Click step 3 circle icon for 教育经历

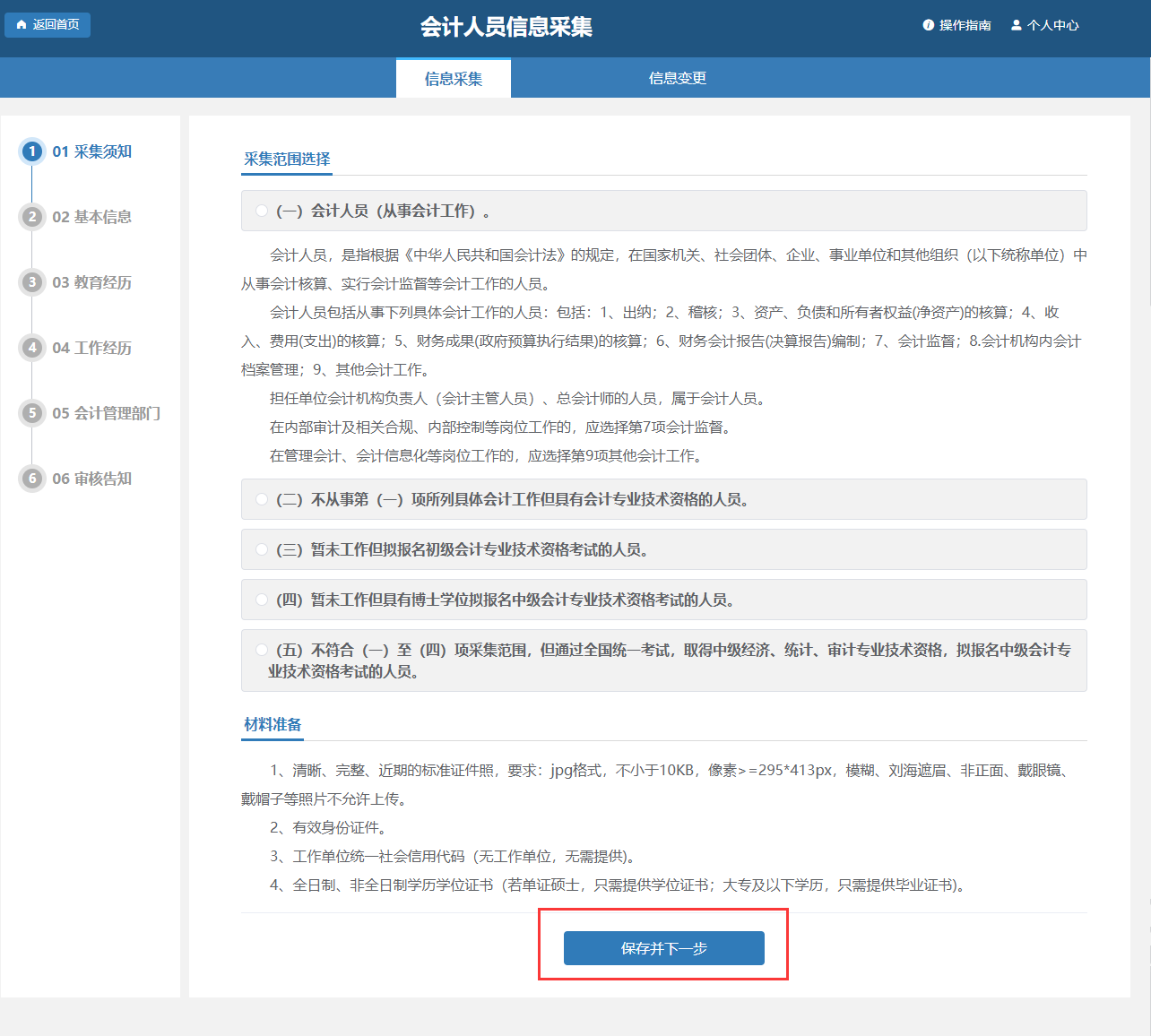pos(32,282)
